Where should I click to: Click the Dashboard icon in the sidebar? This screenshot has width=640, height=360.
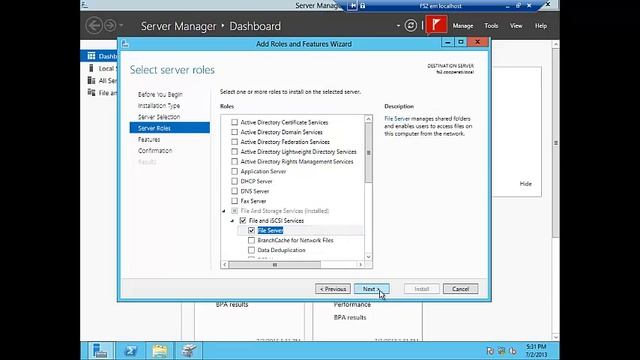[91, 56]
